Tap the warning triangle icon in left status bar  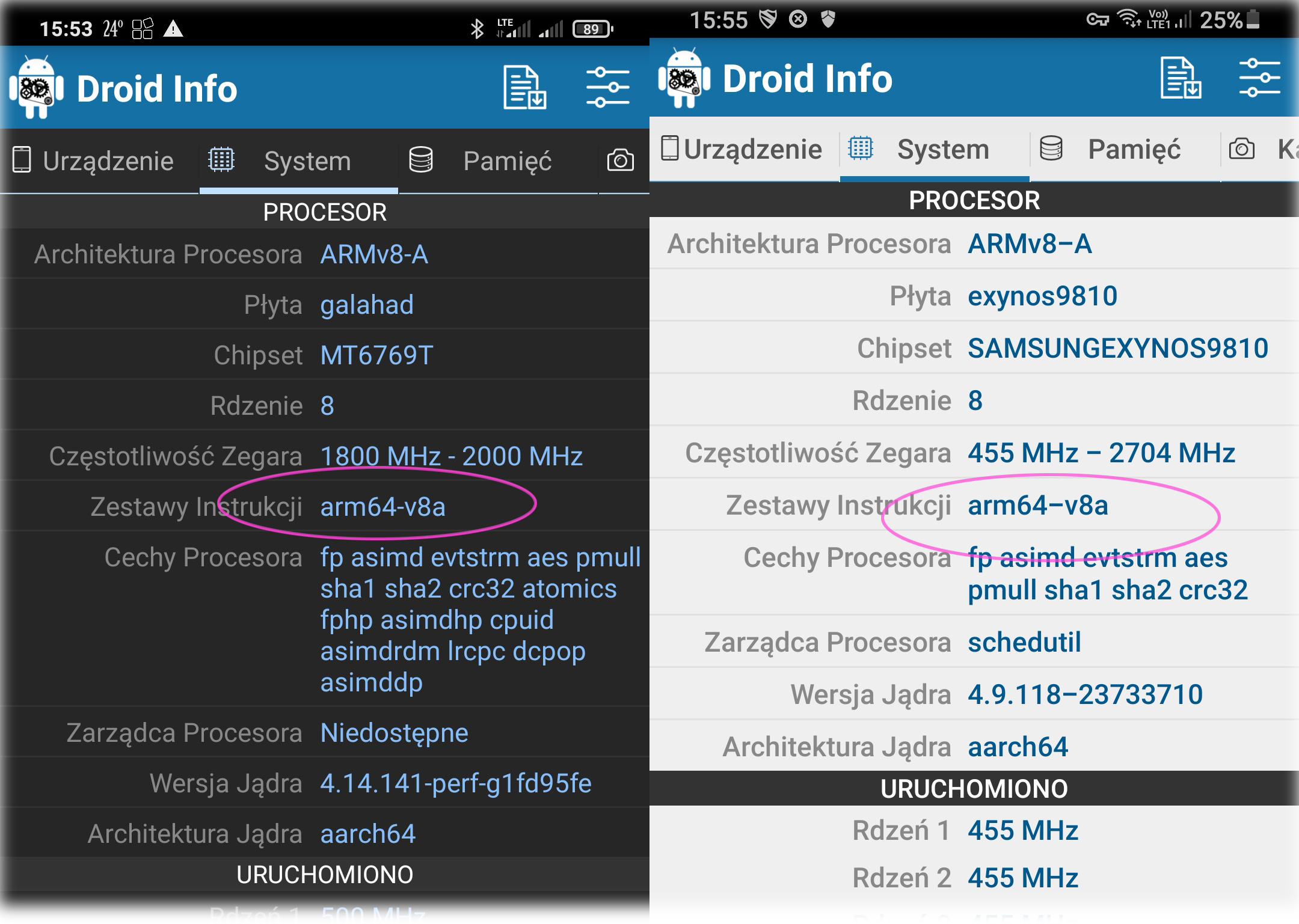click(173, 28)
